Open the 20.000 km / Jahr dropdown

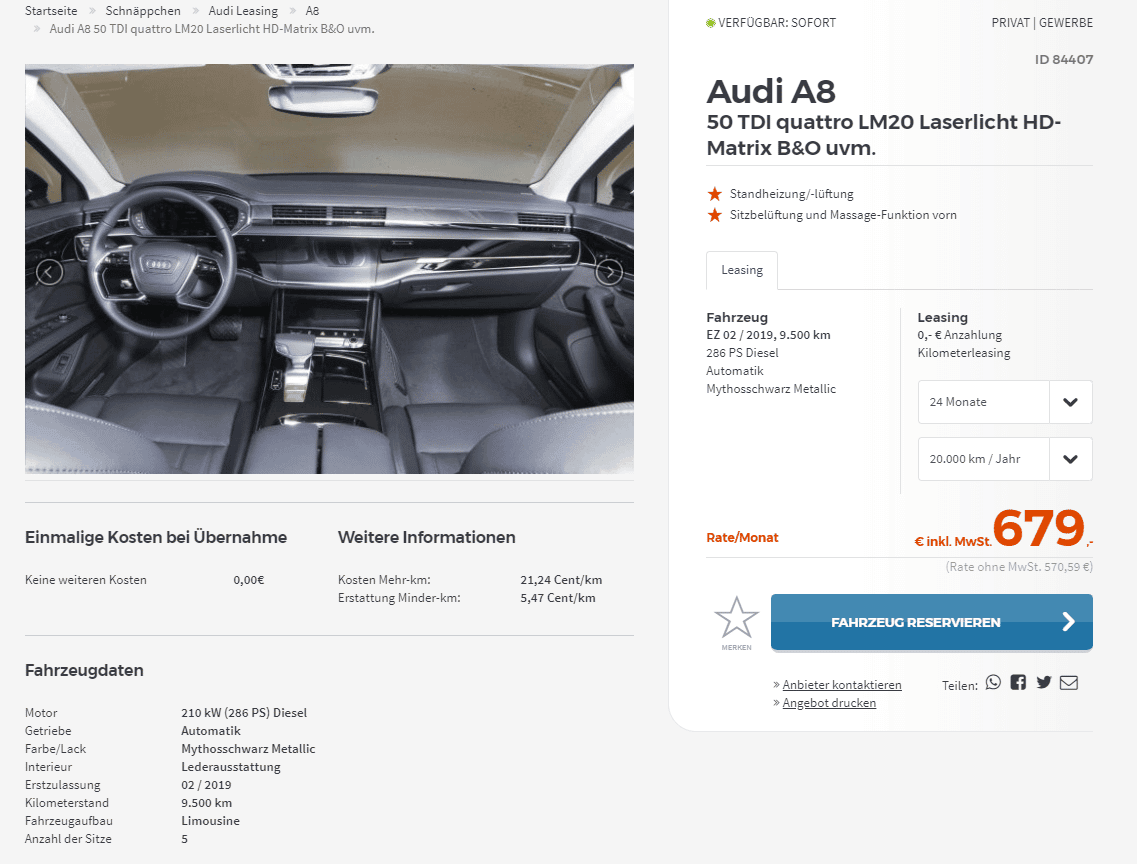pyautogui.click(x=1005, y=459)
